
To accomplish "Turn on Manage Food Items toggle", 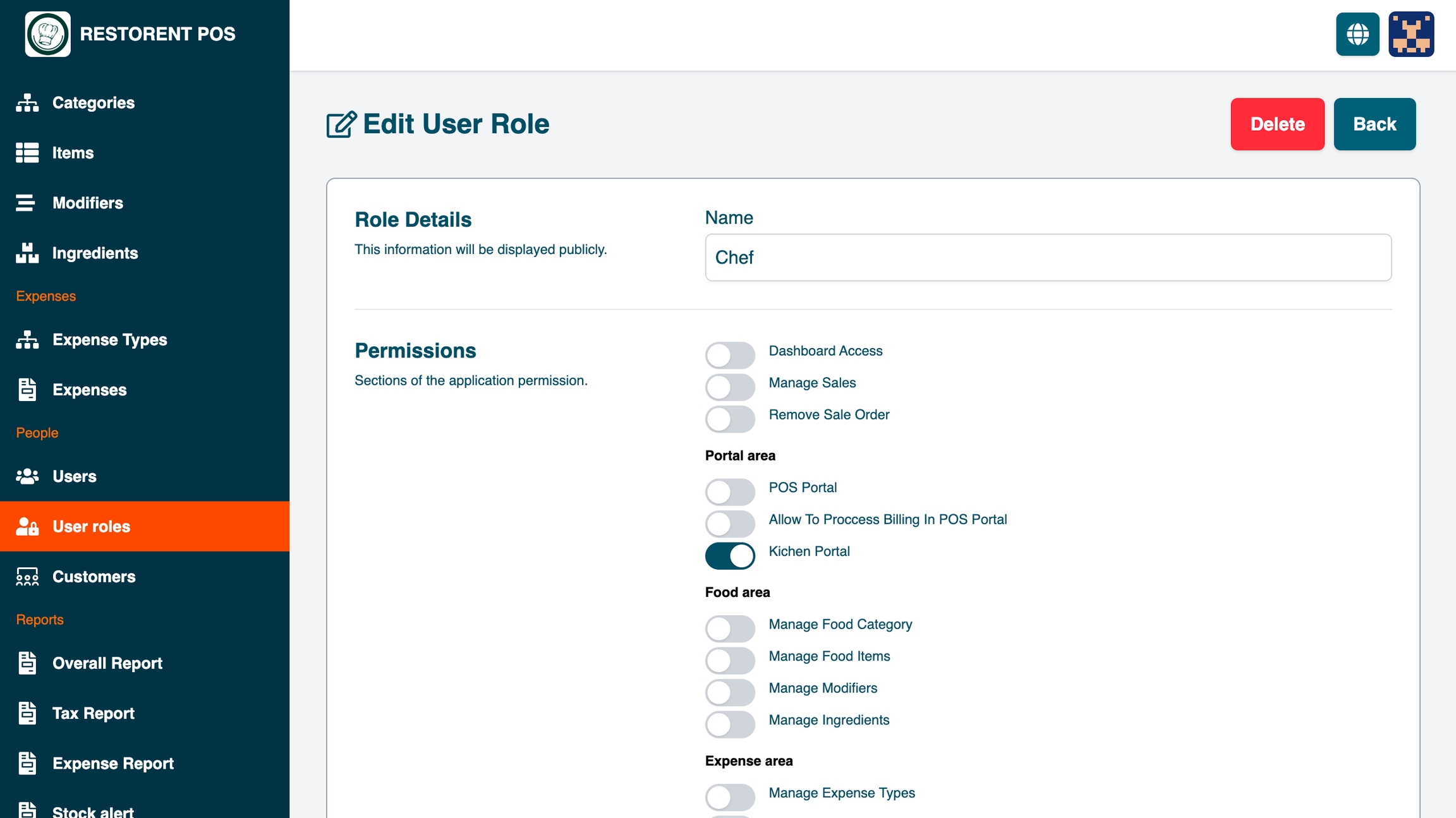I will pyautogui.click(x=730, y=661).
